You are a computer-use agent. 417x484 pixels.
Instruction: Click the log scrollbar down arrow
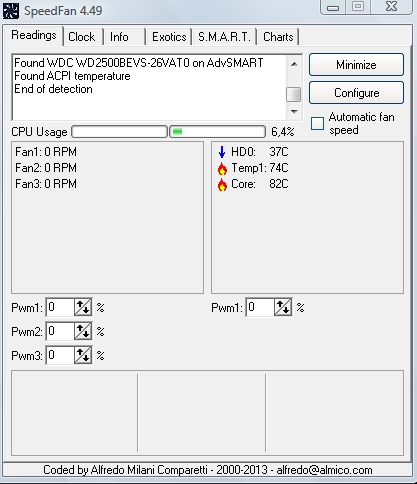pos(294,112)
